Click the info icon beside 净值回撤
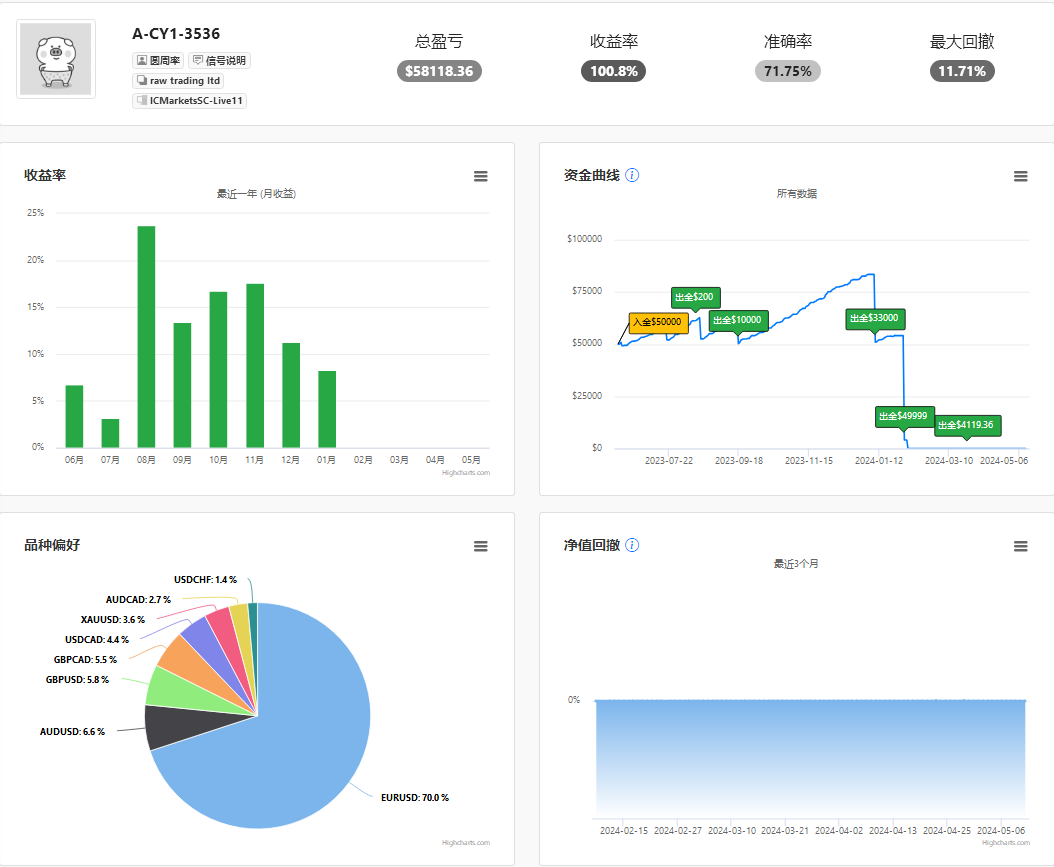 point(632,545)
